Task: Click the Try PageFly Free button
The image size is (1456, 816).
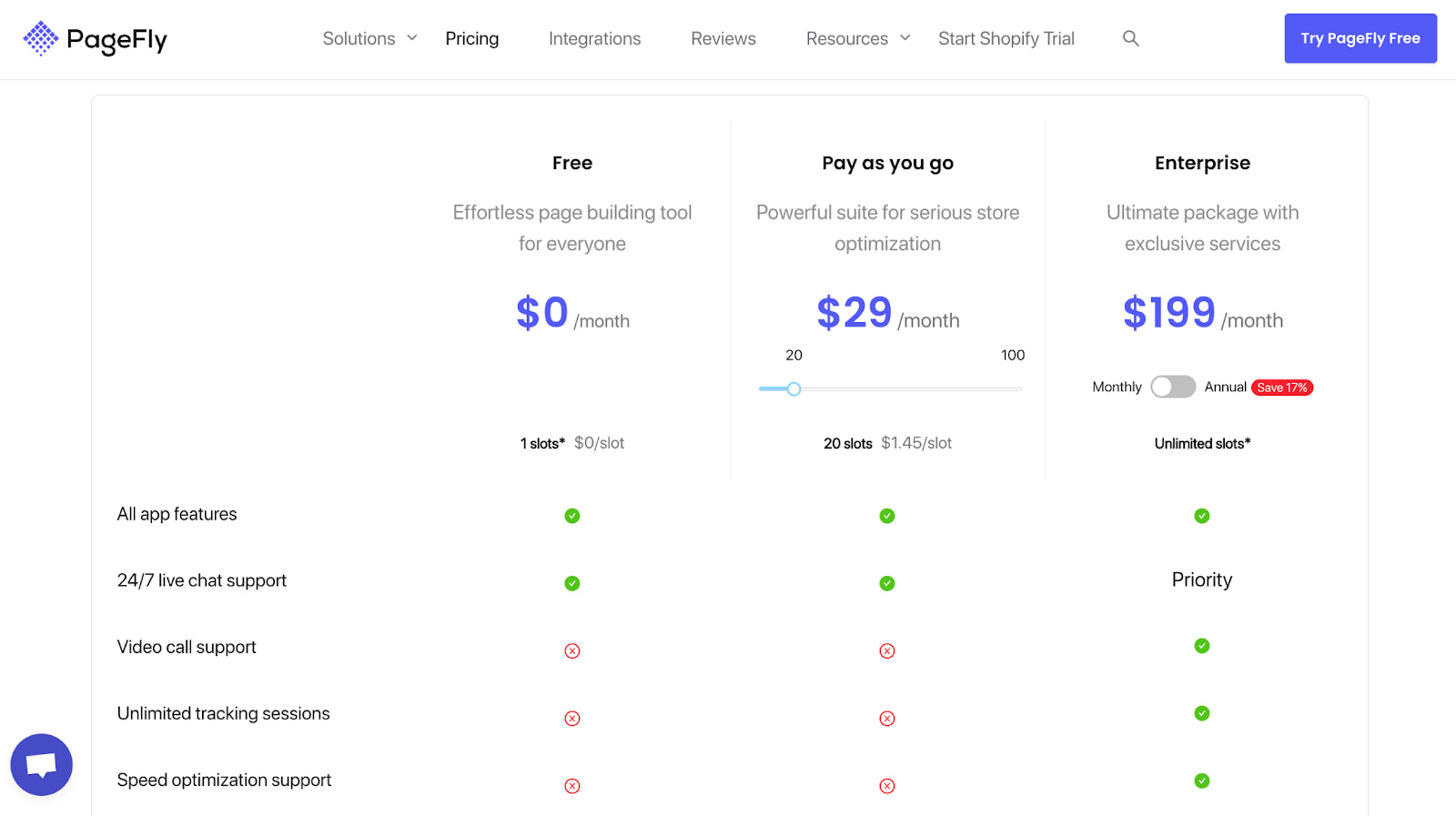Action: pos(1360,38)
